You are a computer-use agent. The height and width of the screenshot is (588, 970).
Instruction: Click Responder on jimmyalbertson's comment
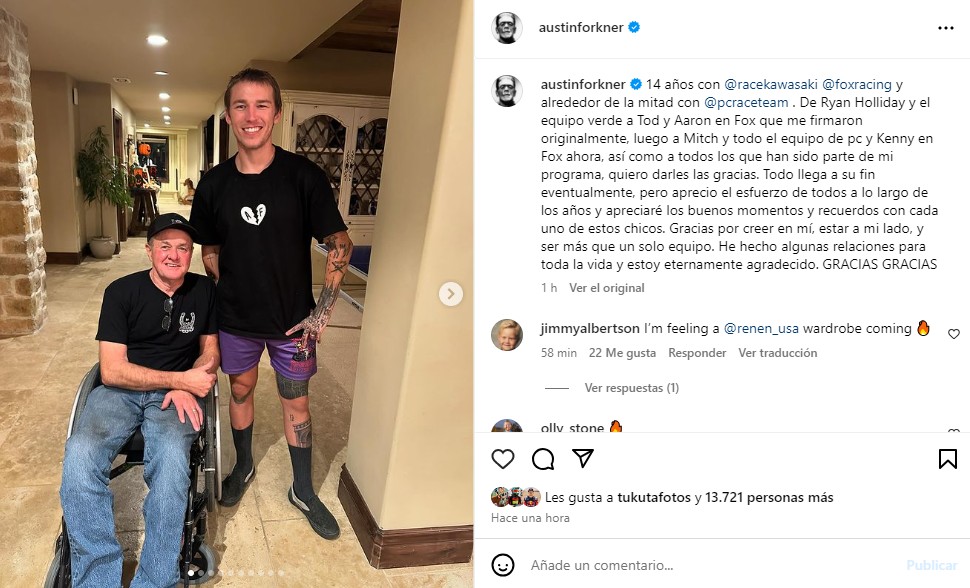tap(697, 353)
